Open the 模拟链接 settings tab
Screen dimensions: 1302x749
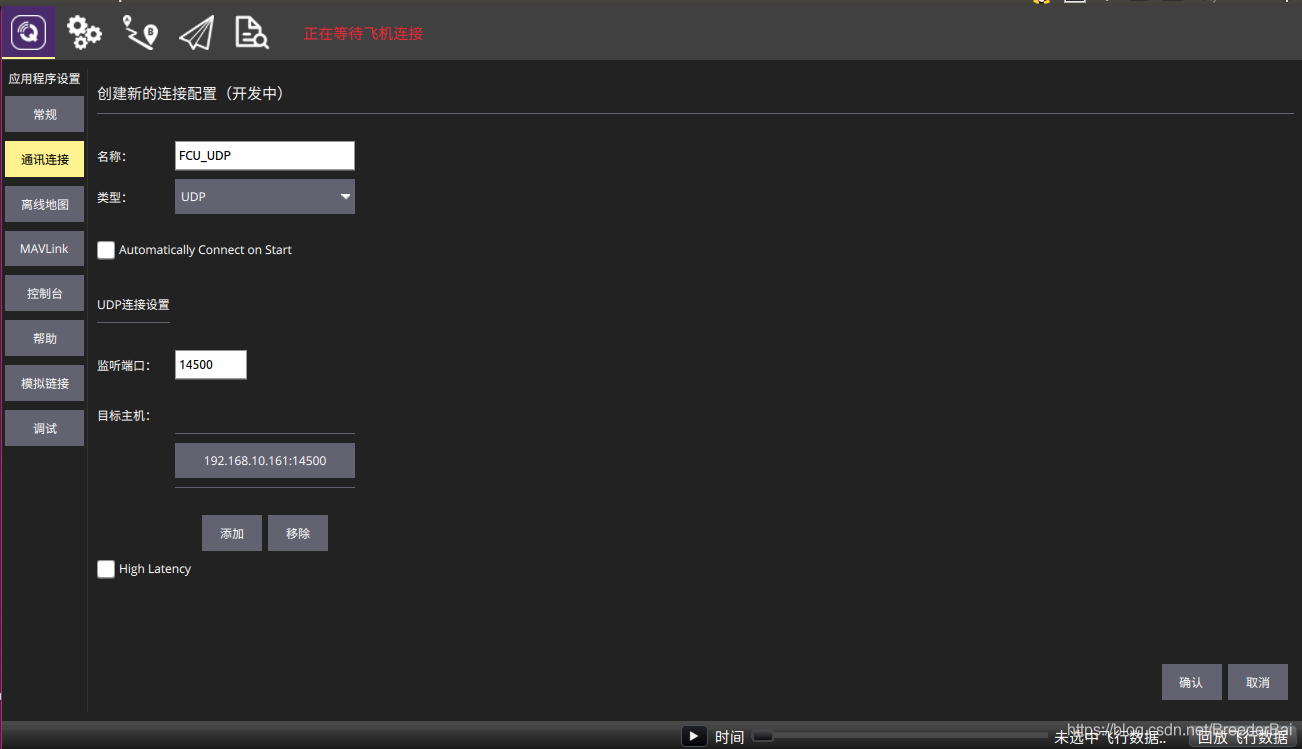pos(44,383)
